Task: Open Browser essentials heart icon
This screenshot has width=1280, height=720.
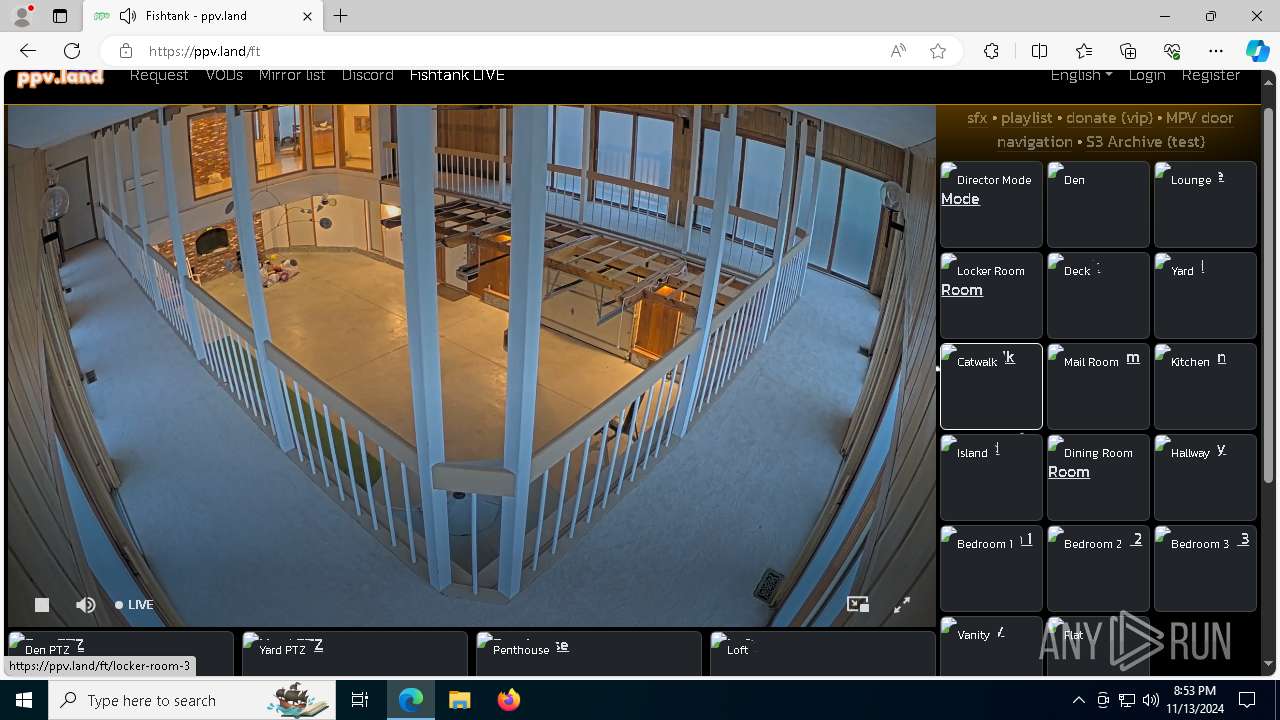Action: tap(1172, 51)
